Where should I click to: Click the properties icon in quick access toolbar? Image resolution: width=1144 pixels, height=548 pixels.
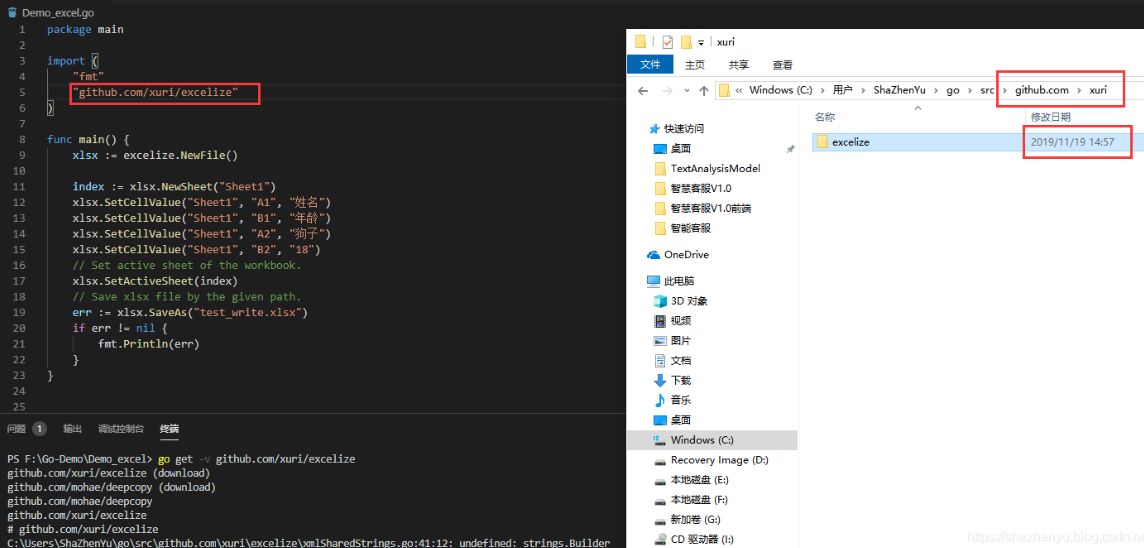pos(667,42)
